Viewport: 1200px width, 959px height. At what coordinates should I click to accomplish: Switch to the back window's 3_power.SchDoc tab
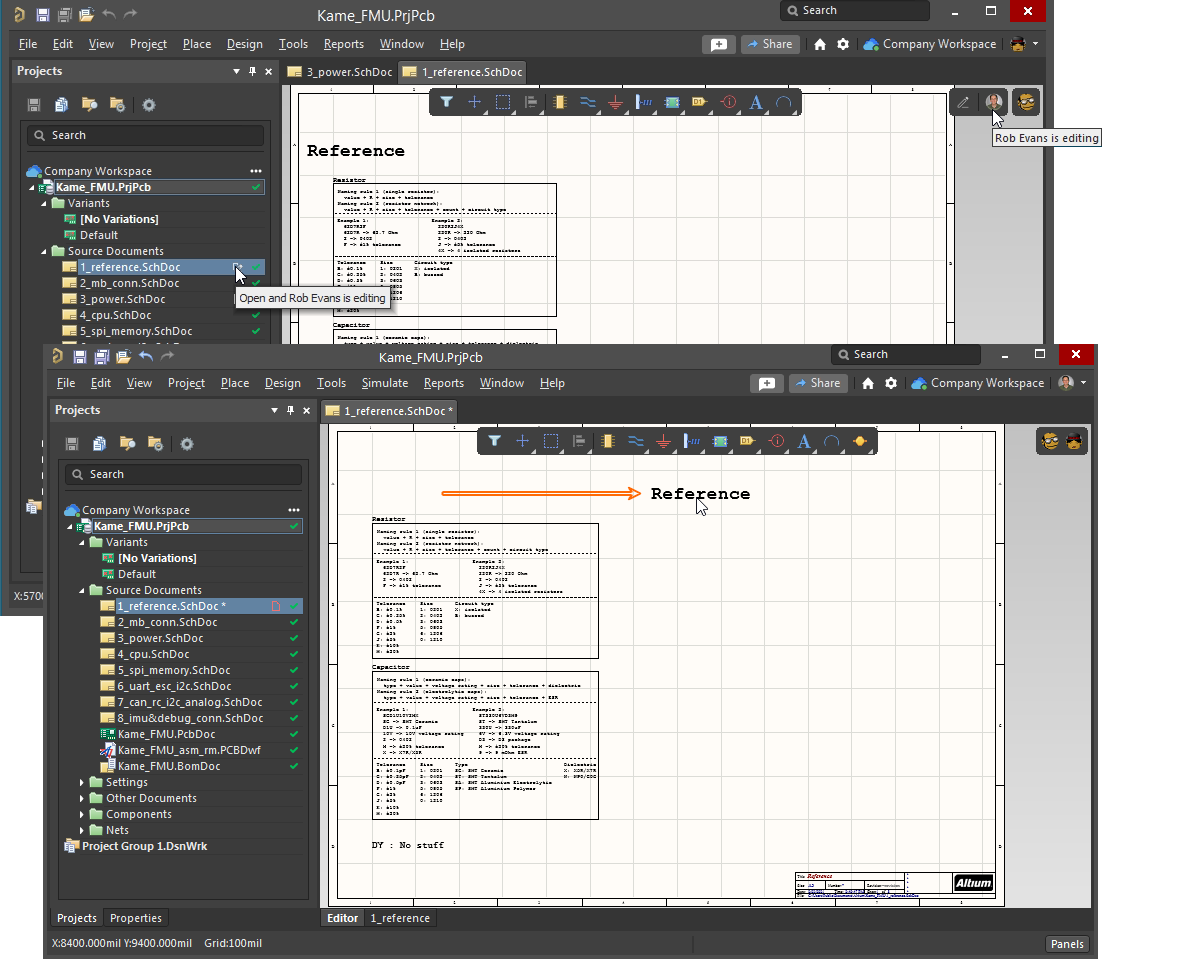pos(340,72)
